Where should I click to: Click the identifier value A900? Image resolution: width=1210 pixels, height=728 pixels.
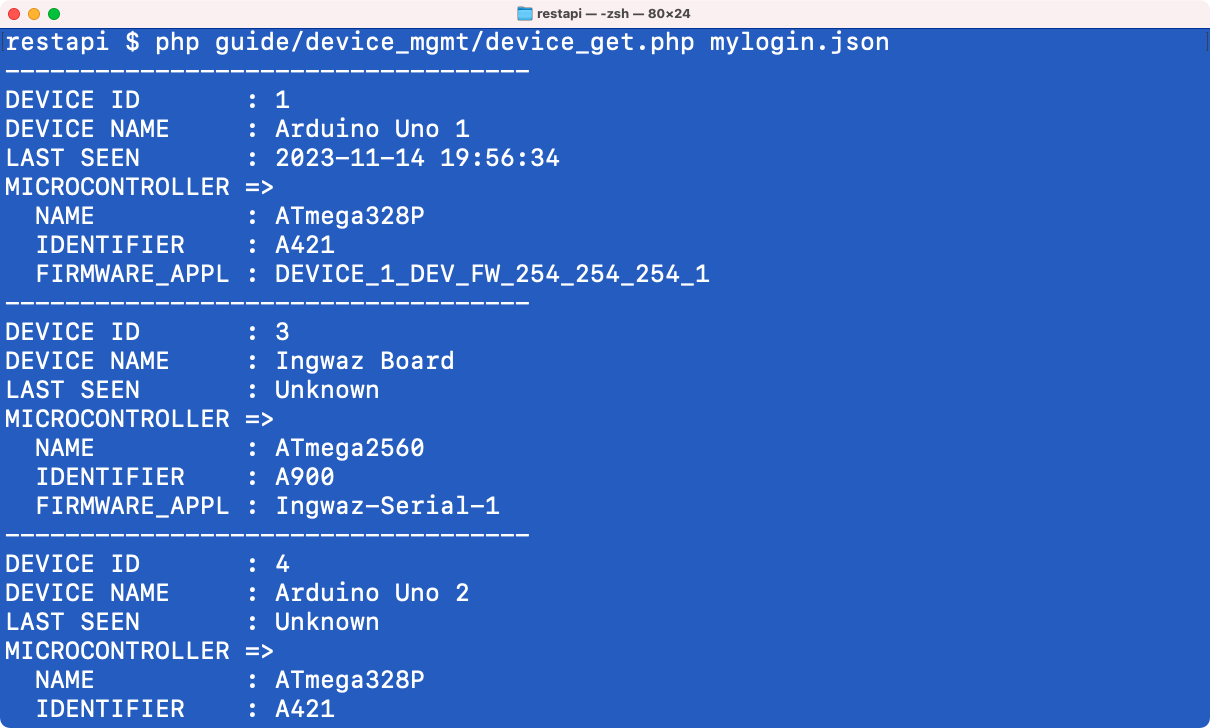(304, 477)
